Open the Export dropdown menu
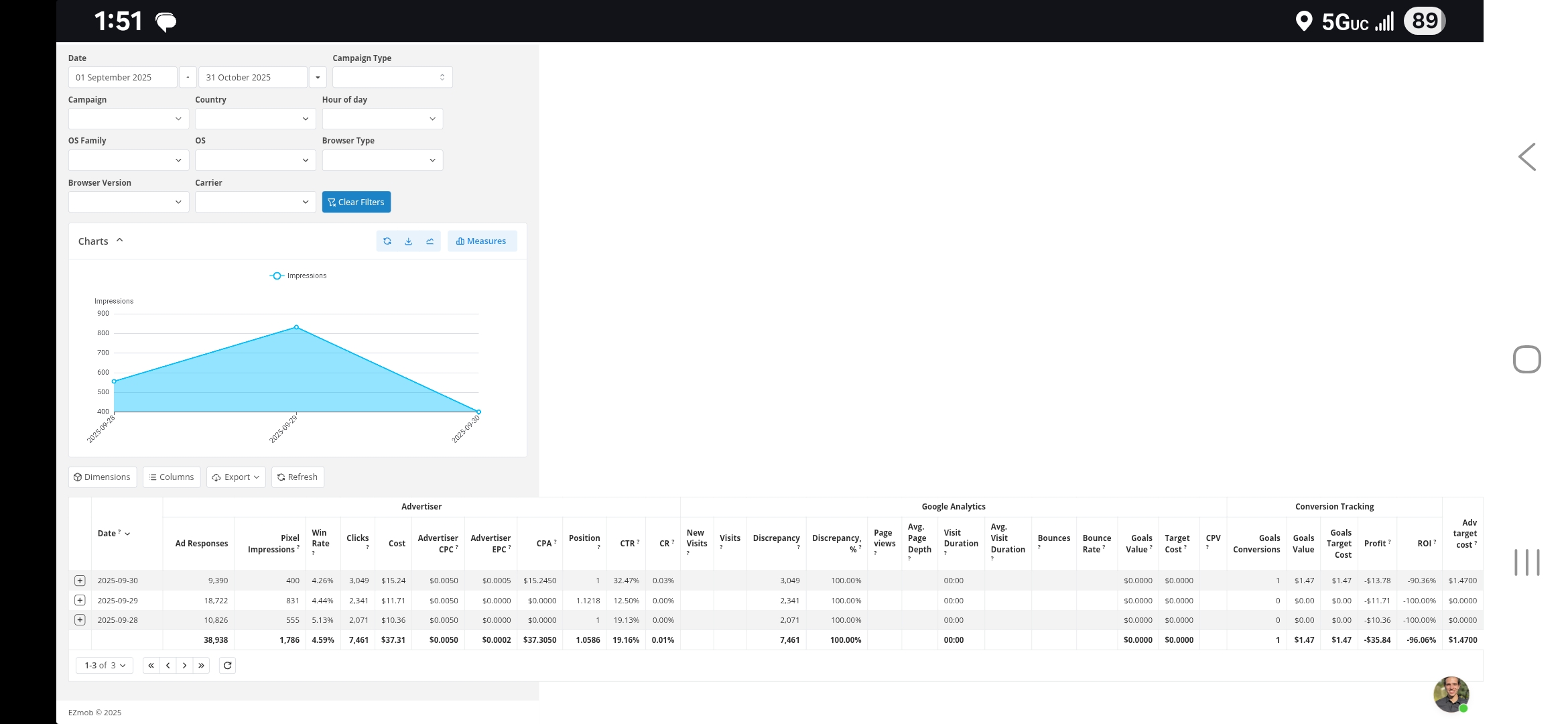 [x=236, y=477]
